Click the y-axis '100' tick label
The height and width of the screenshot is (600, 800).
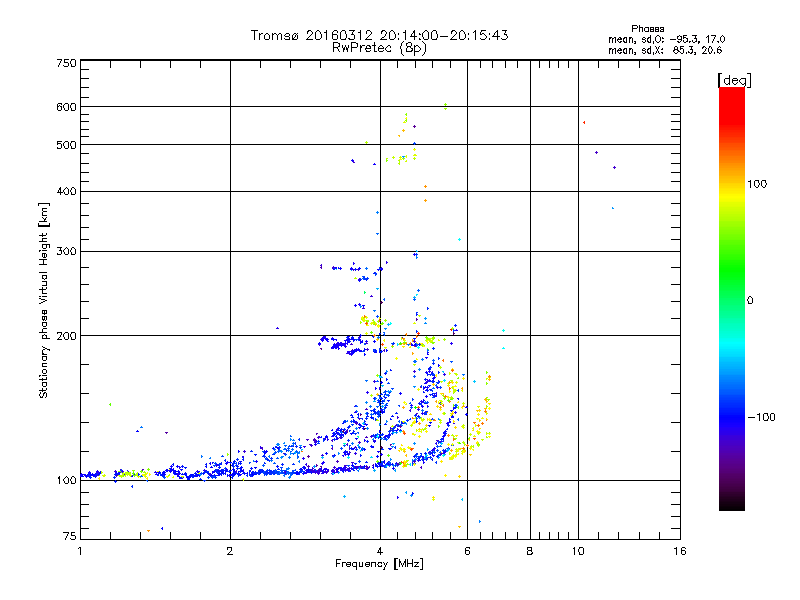[x=66, y=480]
